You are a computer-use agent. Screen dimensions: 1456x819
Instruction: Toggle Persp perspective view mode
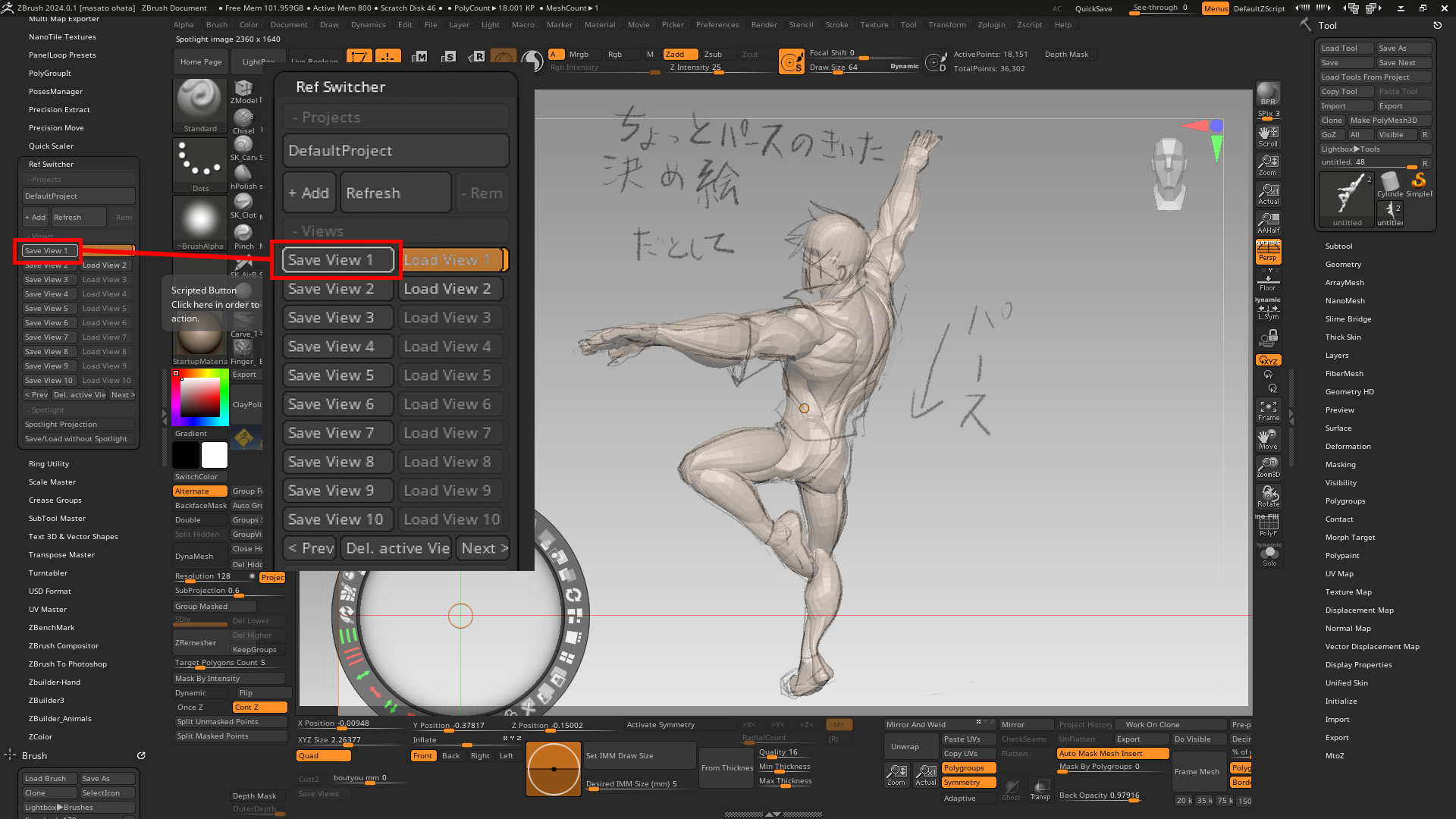[1269, 252]
